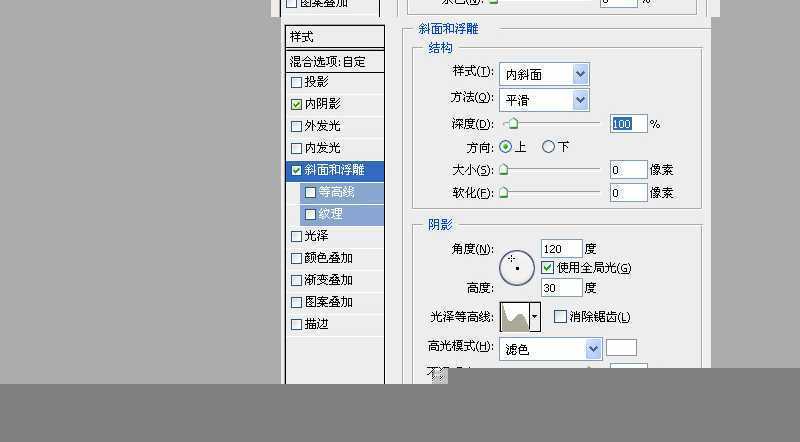
Task: Click the 软化(F) slider handle
Action: tap(504, 192)
